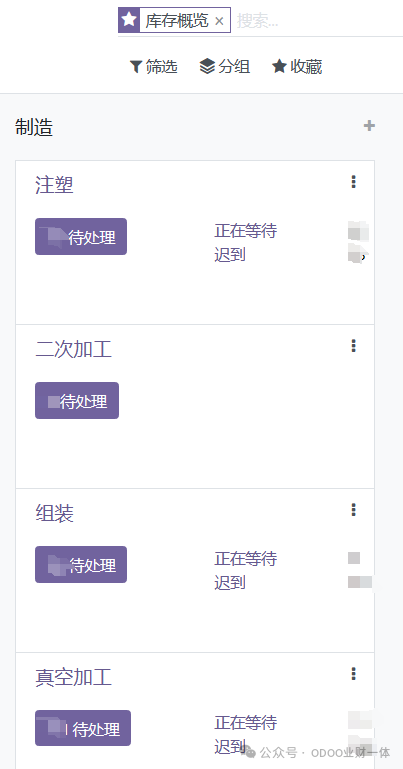Open the three-dot menu on 二次加工 card
Screen dimensions: 403x769
[x=353, y=346]
